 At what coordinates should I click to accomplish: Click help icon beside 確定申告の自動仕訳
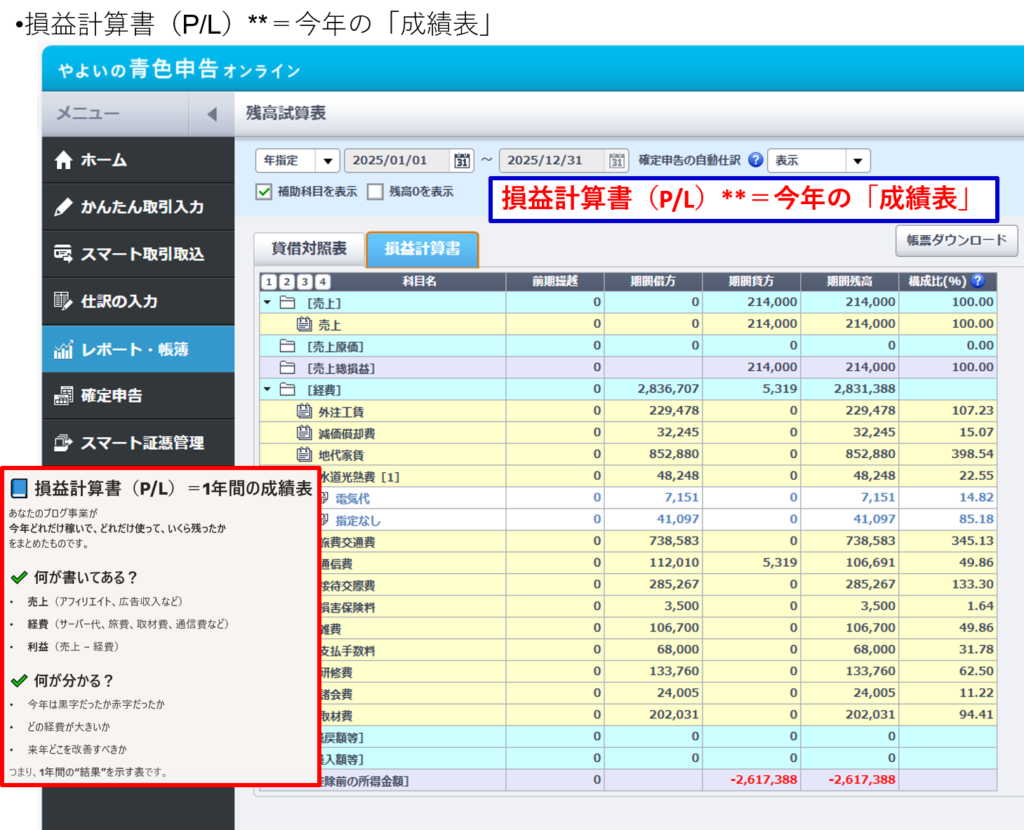tap(755, 161)
